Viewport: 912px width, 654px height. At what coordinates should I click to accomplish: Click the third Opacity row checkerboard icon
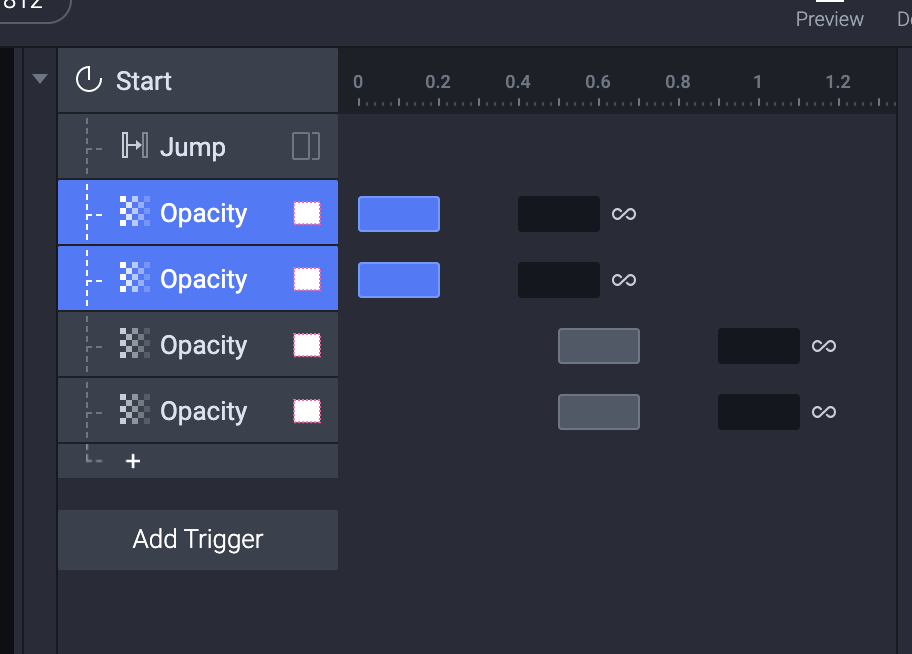[x=134, y=345]
